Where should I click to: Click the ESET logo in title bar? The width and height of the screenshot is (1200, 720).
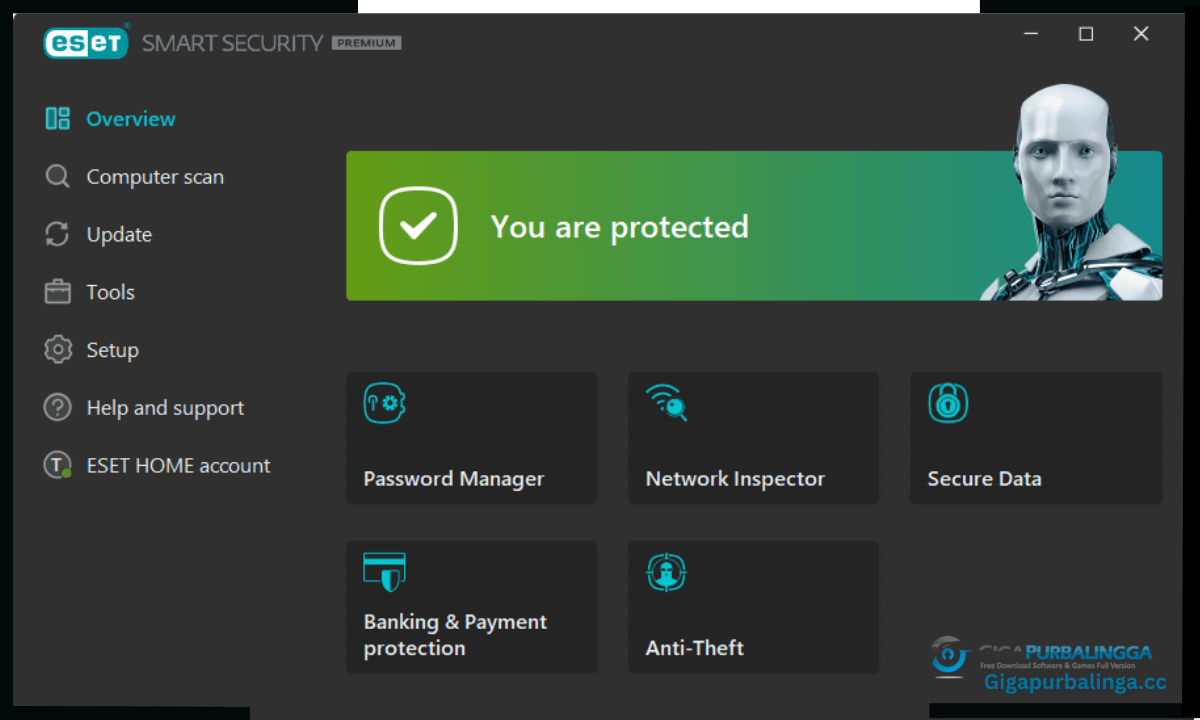click(86, 42)
